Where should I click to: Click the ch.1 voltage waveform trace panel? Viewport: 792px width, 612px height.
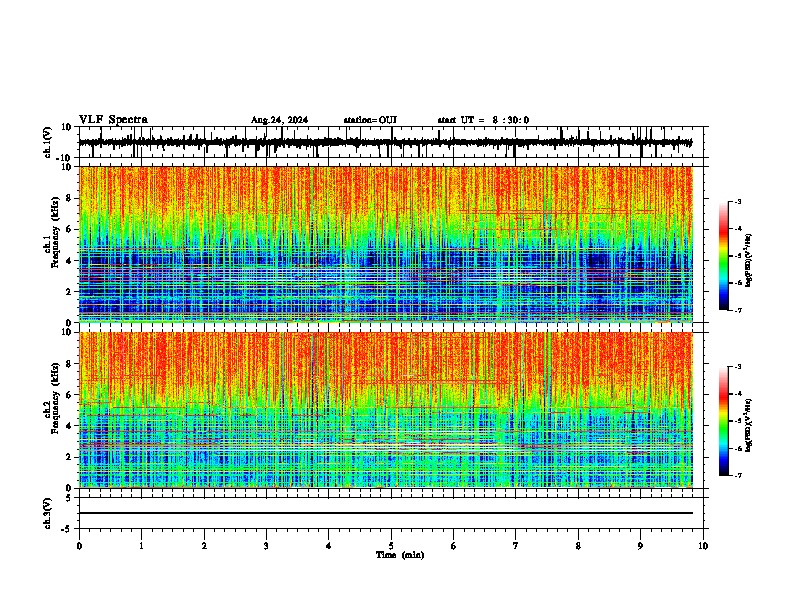click(x=391, y=142)
